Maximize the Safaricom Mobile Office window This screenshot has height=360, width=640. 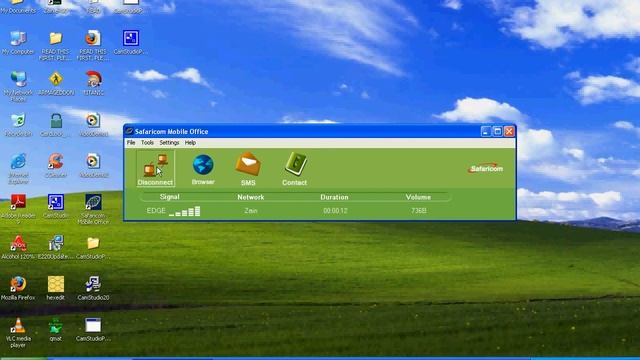click(498, 131)
